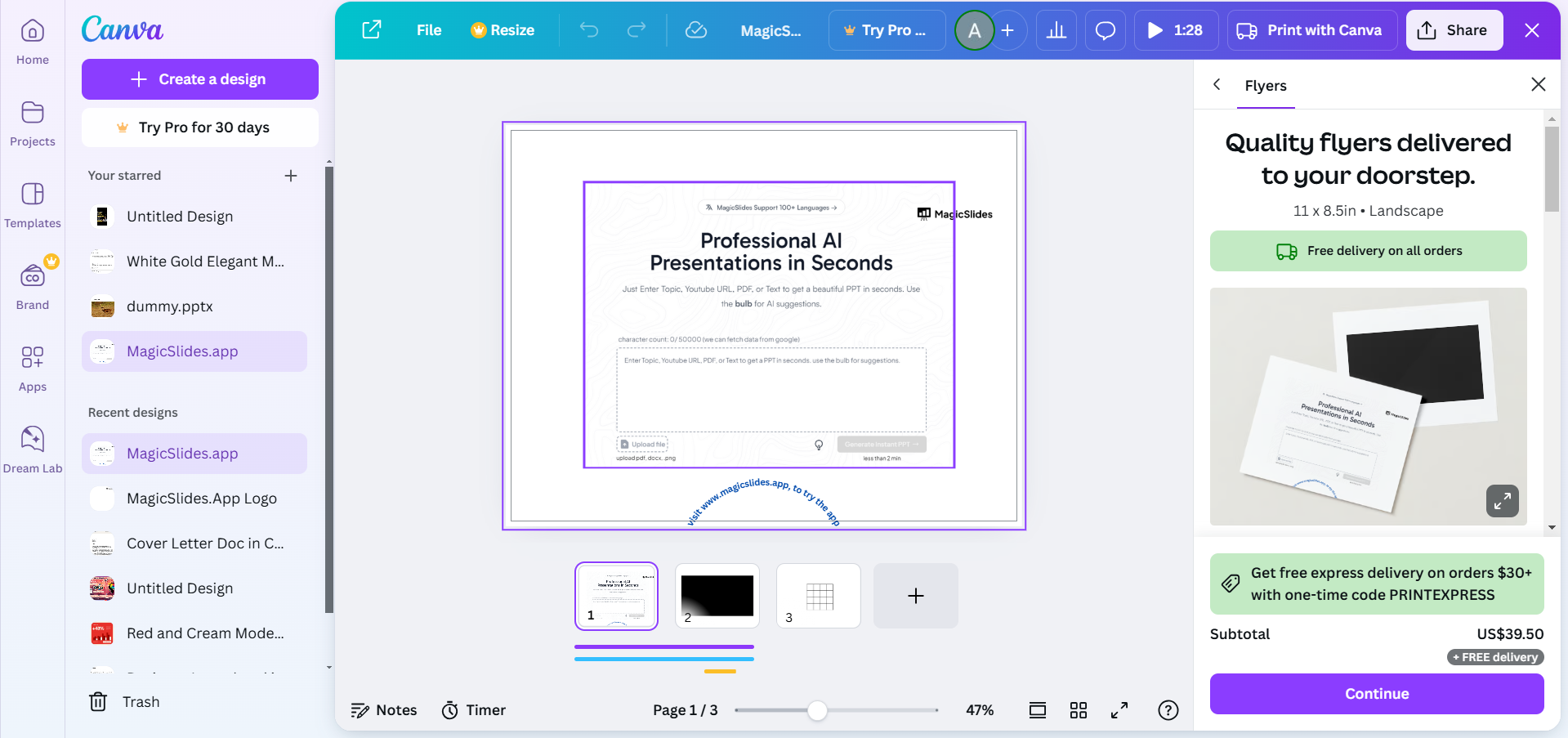Close the editor with the top X
Viewport: 1568px width, 738px height.
click(x=1532, y=30)
